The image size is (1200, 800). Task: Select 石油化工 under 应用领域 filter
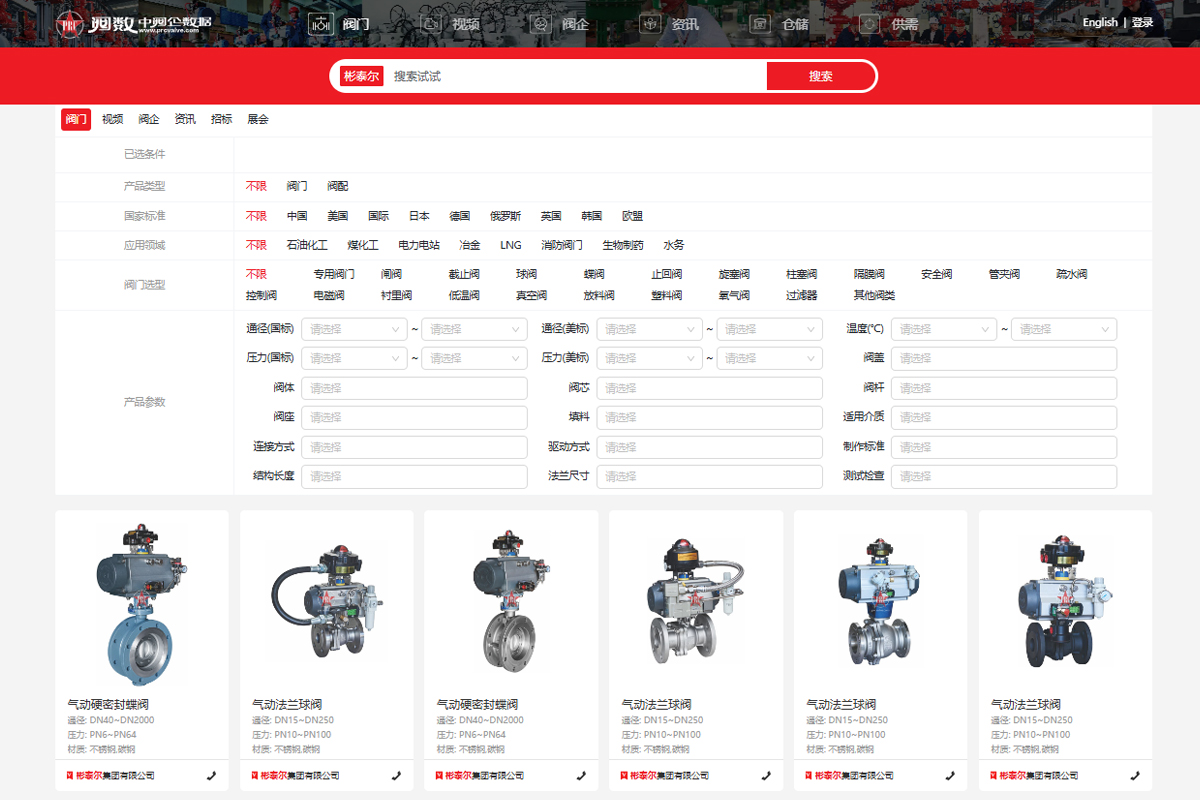[x=307, y=245]
